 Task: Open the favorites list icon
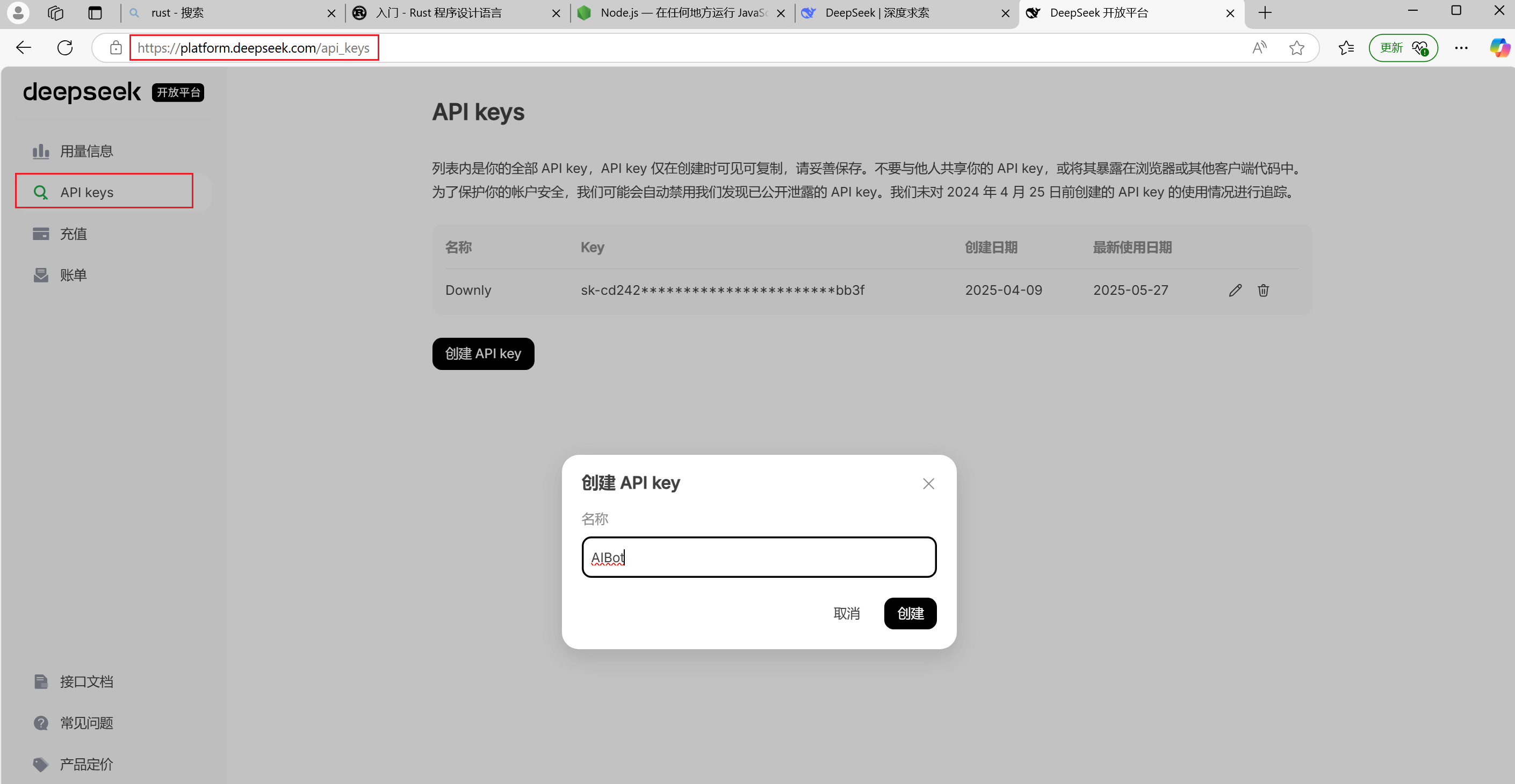point(1346,48)
